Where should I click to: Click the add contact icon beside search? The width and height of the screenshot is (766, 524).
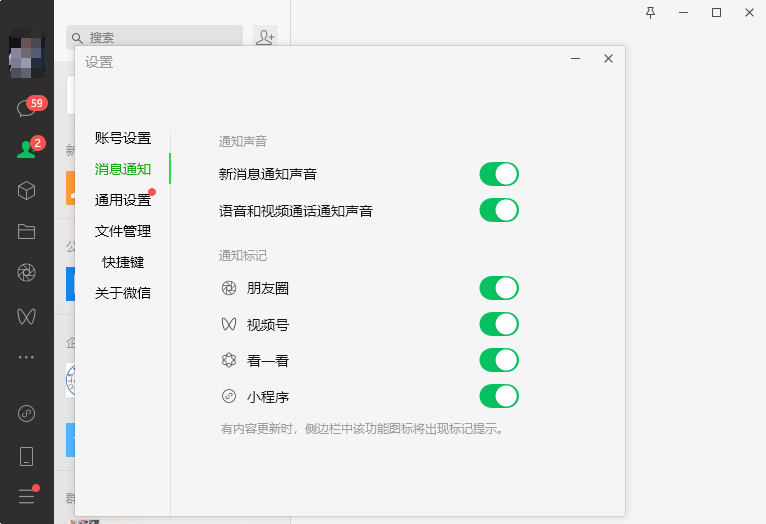(265, 37)
